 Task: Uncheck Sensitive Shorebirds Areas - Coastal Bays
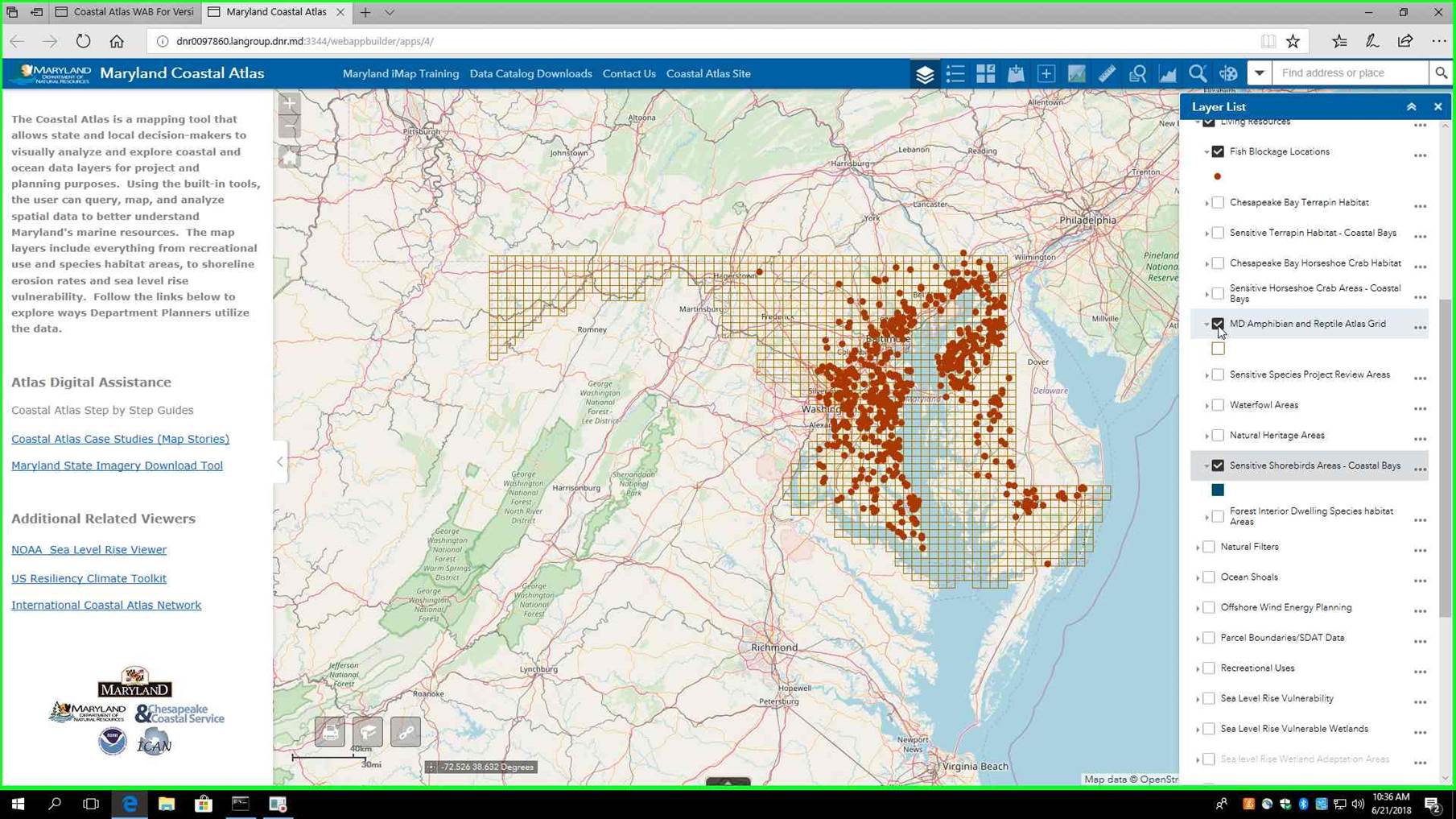[1218, 465]
